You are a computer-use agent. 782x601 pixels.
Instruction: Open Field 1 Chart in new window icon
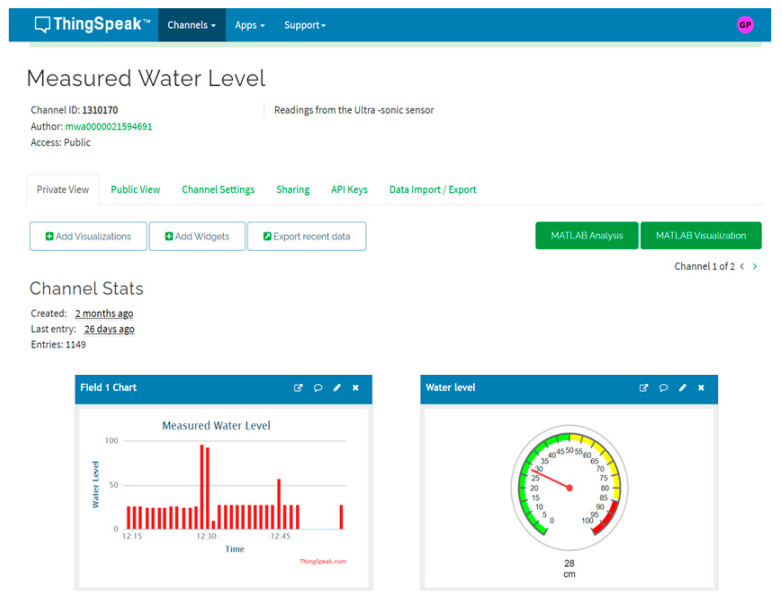pos(298,388)
